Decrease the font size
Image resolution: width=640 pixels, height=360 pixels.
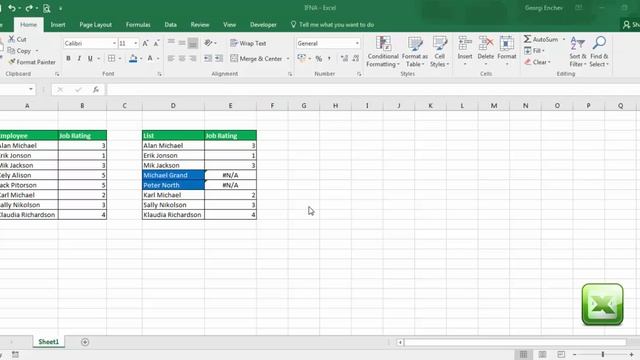click(156, 43)
